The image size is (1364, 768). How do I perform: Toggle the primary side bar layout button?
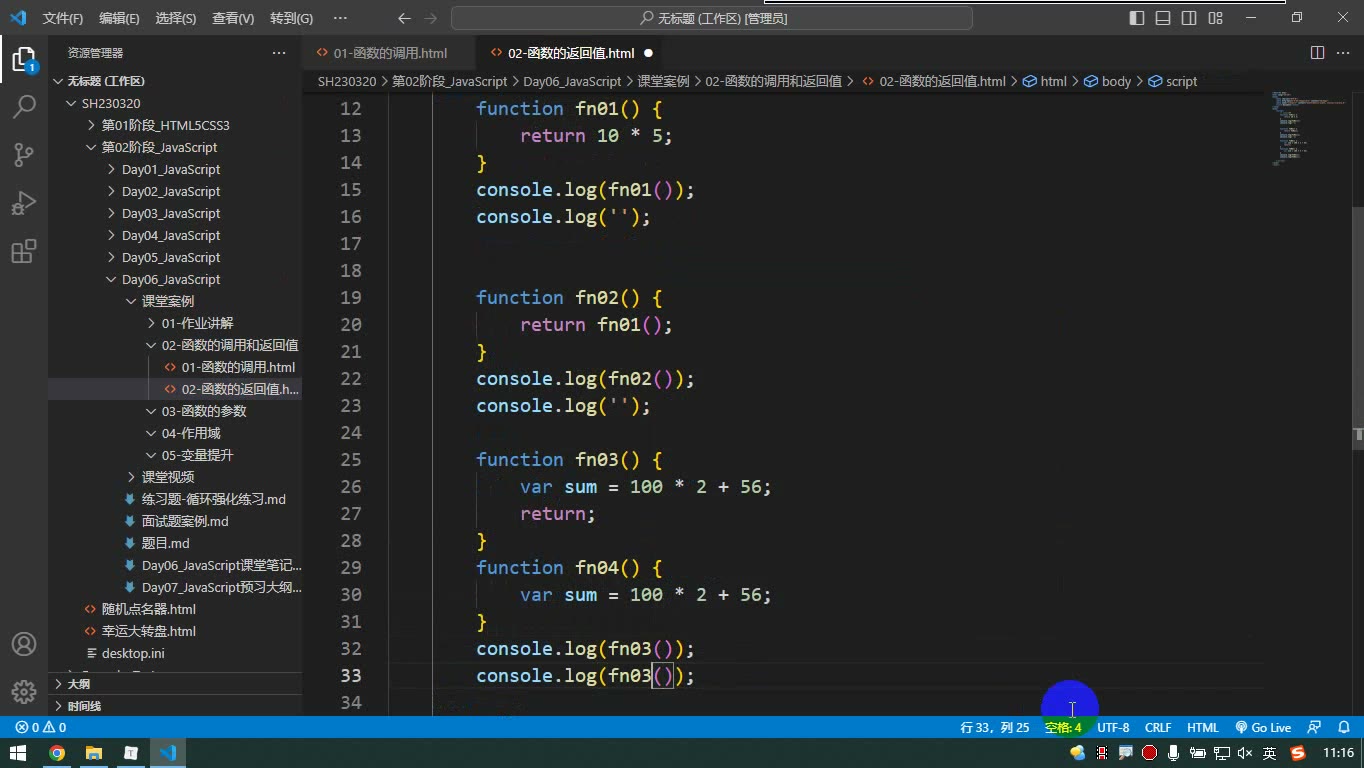1137,18
